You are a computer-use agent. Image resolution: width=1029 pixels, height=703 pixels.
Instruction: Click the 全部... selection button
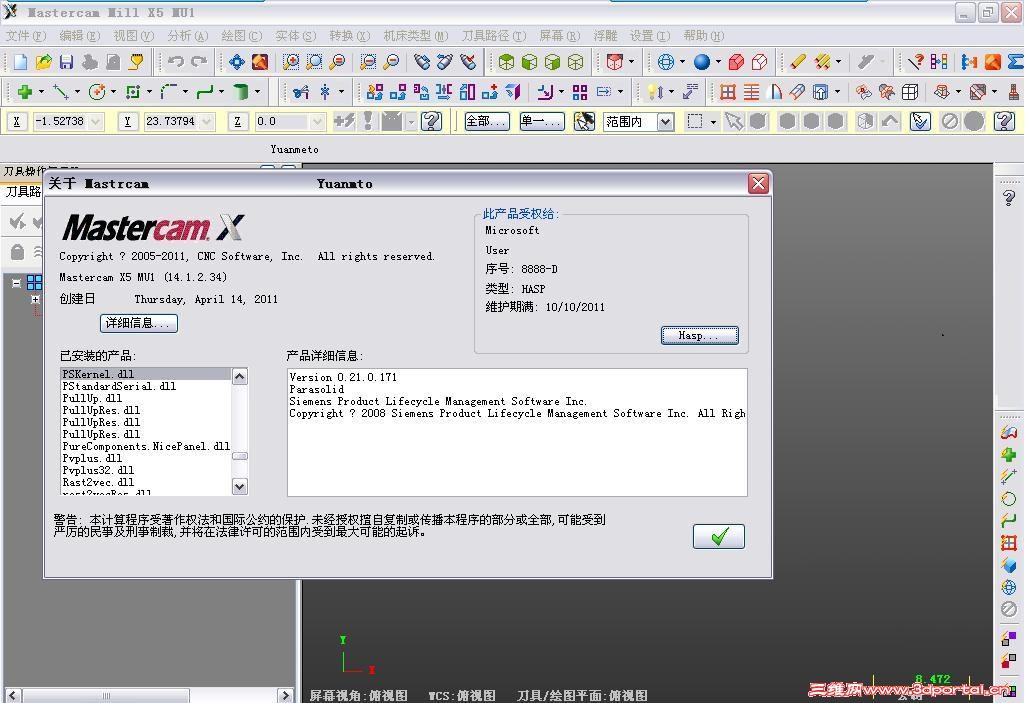click(487, 121)
